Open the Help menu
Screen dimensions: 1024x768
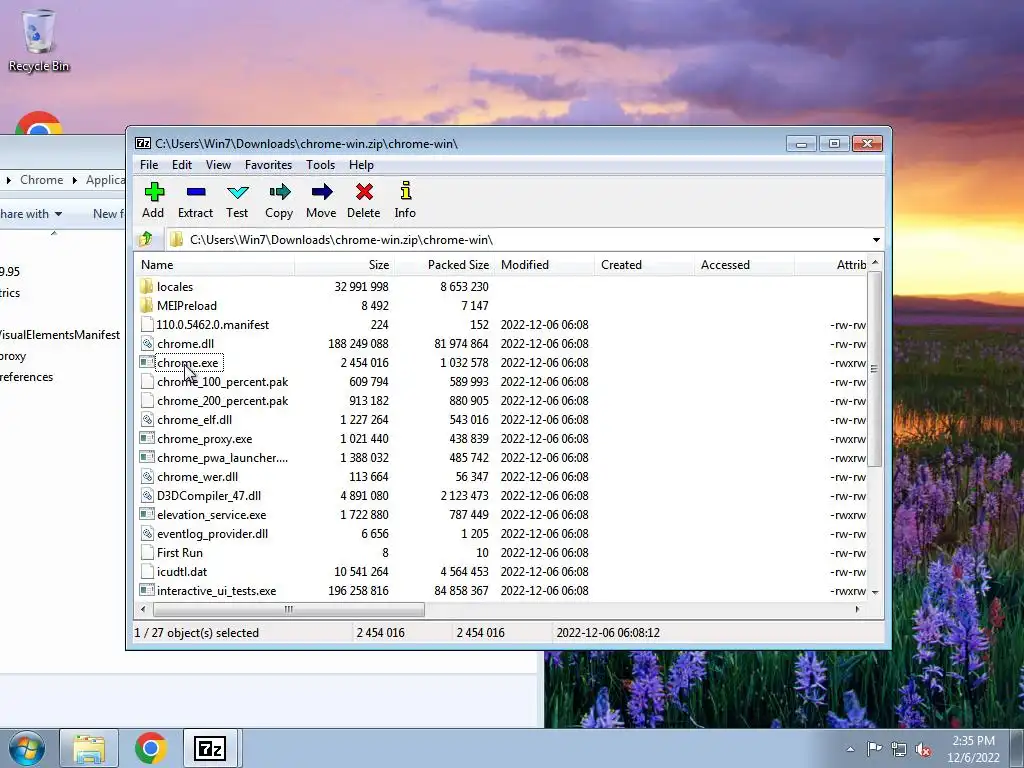tap(361, 165)
